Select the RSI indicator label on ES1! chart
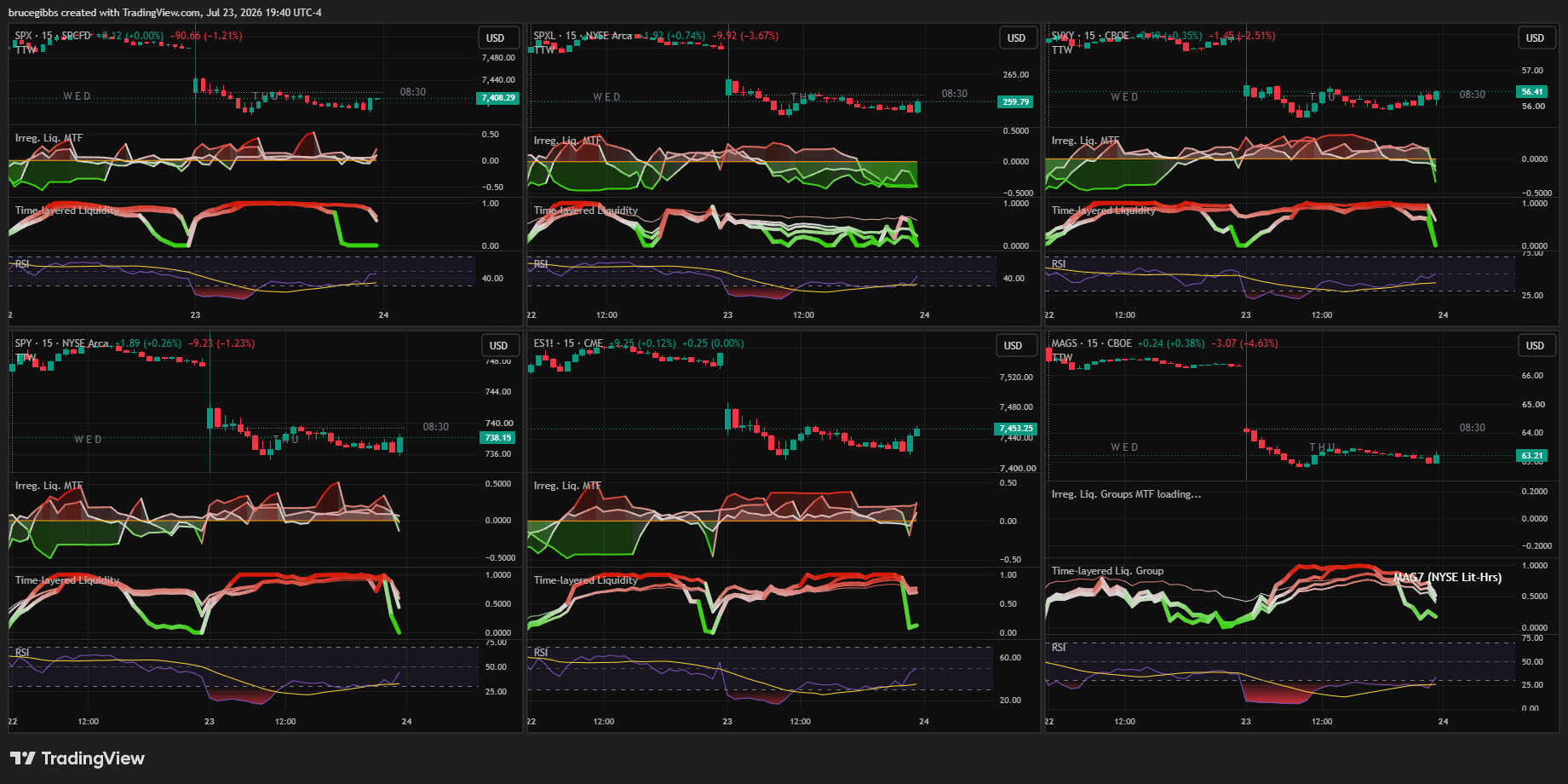The image size is (1568, 784). pyautogui.click(x=541, y=653)
